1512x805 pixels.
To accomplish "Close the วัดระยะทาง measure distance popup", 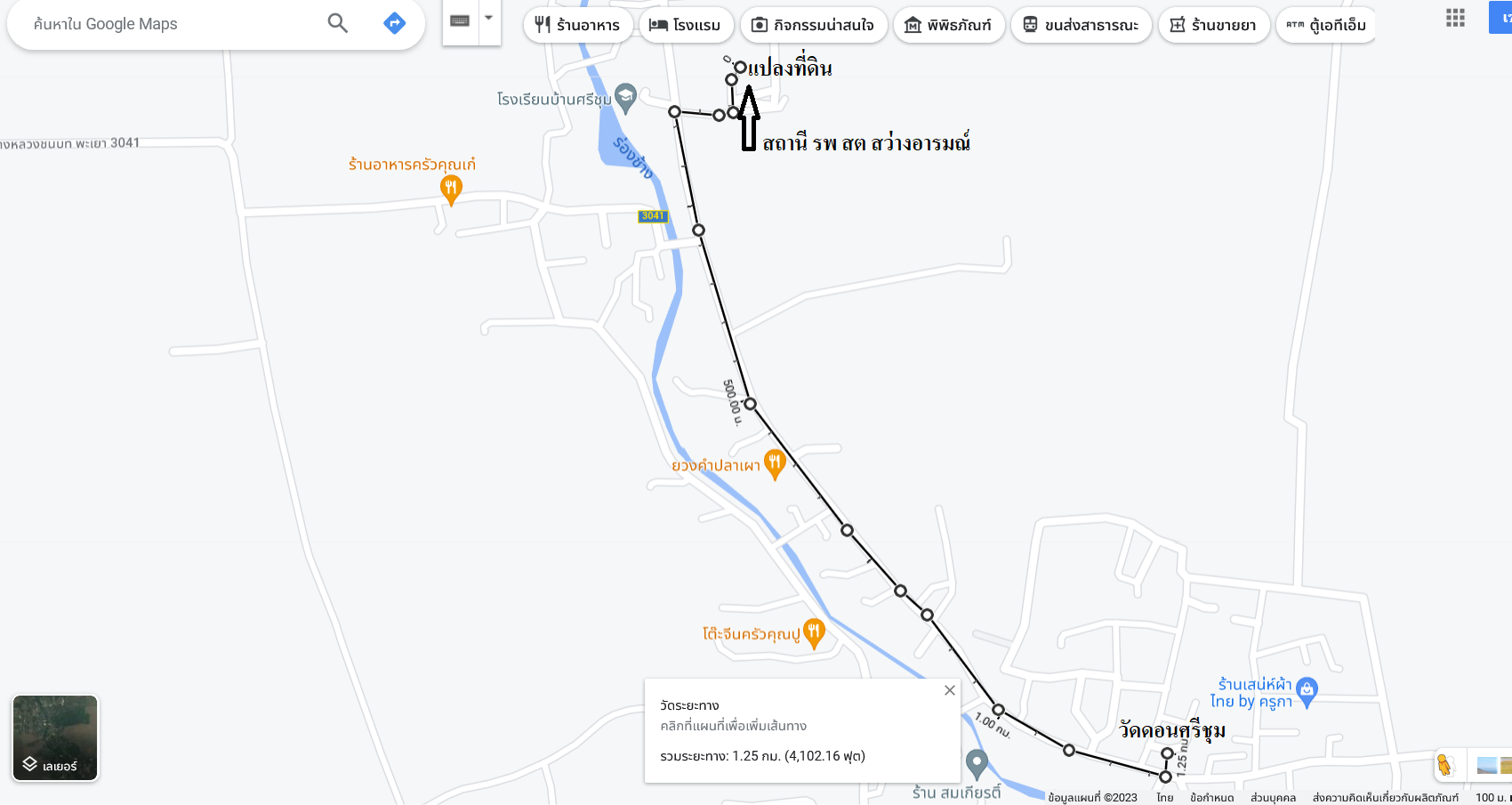I will click(x=950, y=690).
